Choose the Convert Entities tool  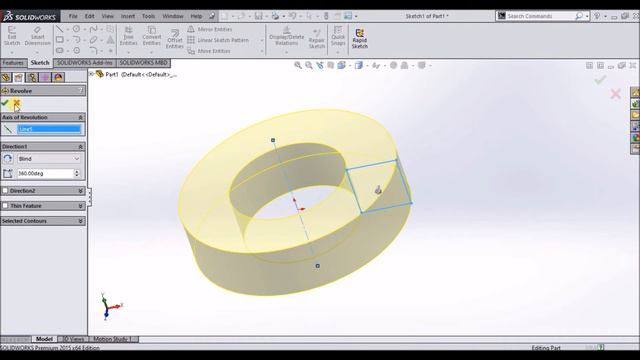(151, 37)
